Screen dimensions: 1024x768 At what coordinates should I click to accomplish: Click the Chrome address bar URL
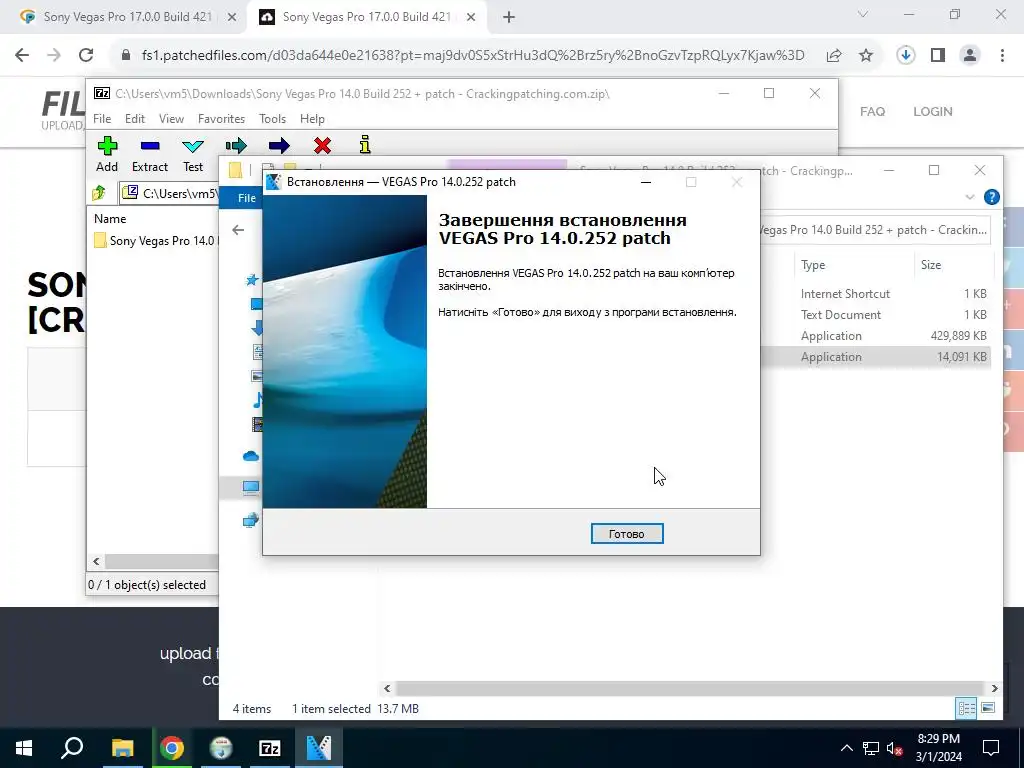coord(473,56)
